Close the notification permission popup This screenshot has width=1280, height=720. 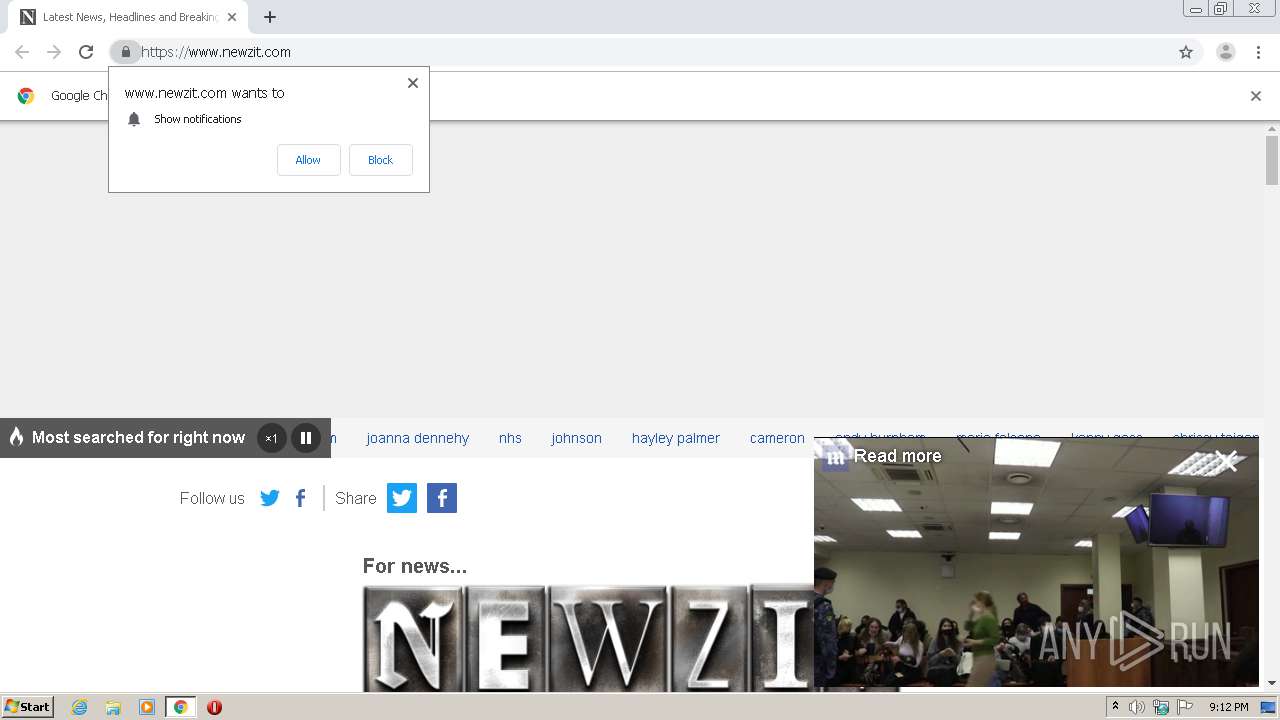coord(412,83)
